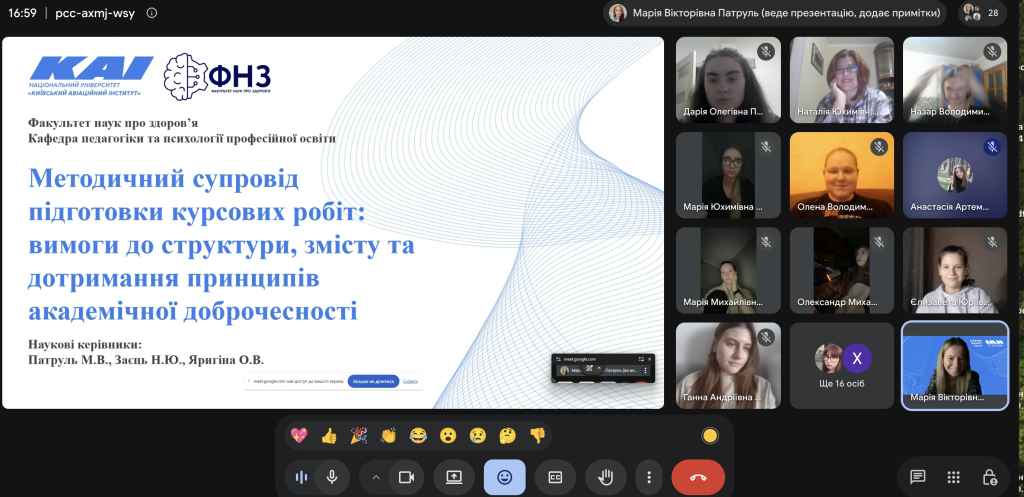This screenshot has width=1024, height=497.
Task: Send the thumbs down reaction
Action: point(537,436)
